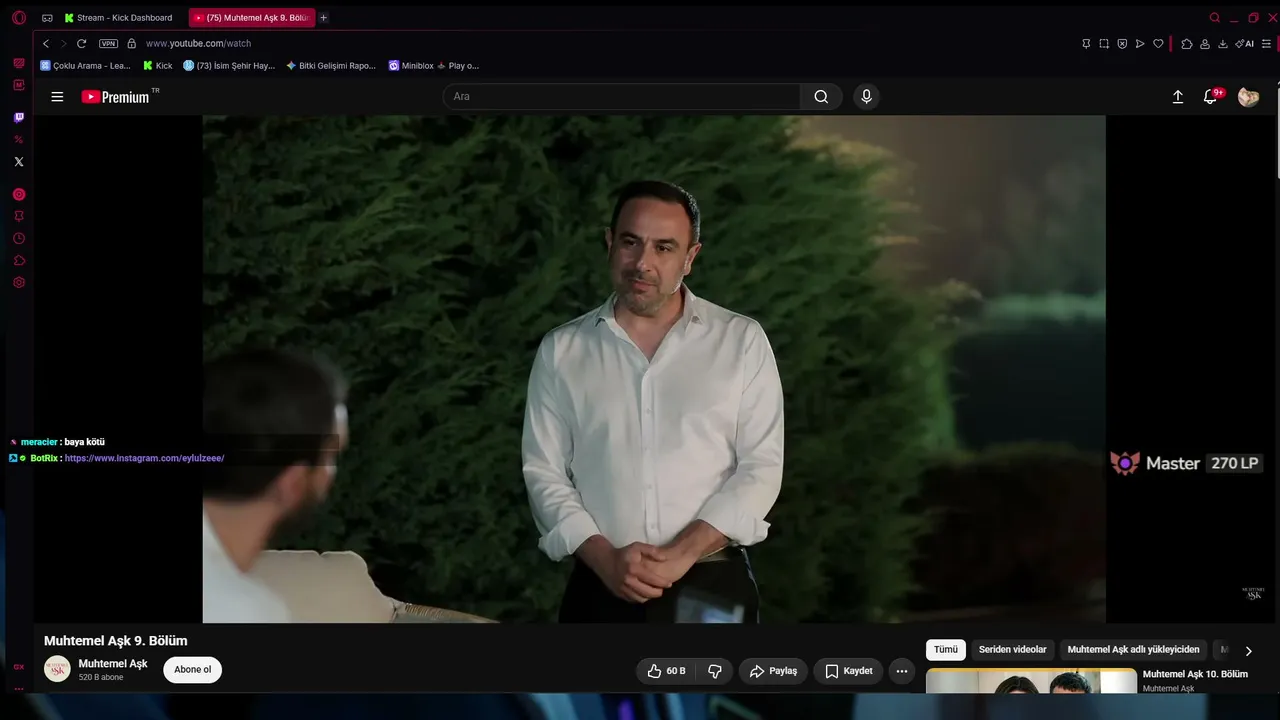Open the sidebar player icon
Image resolution: width=1280 pixels, height=720 pixels.
pos(19,194)
